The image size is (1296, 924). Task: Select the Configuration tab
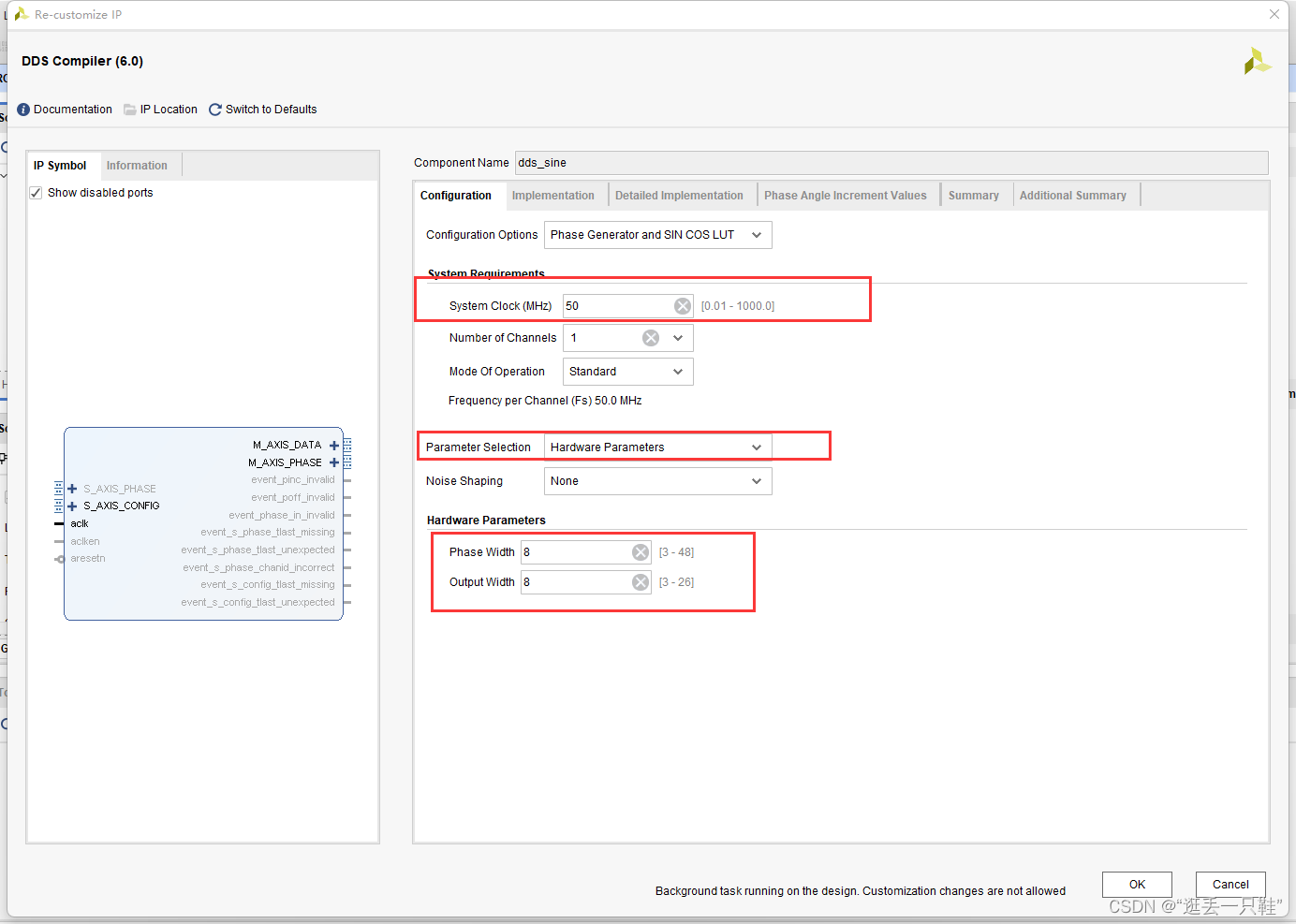click(x=456, y=196)
